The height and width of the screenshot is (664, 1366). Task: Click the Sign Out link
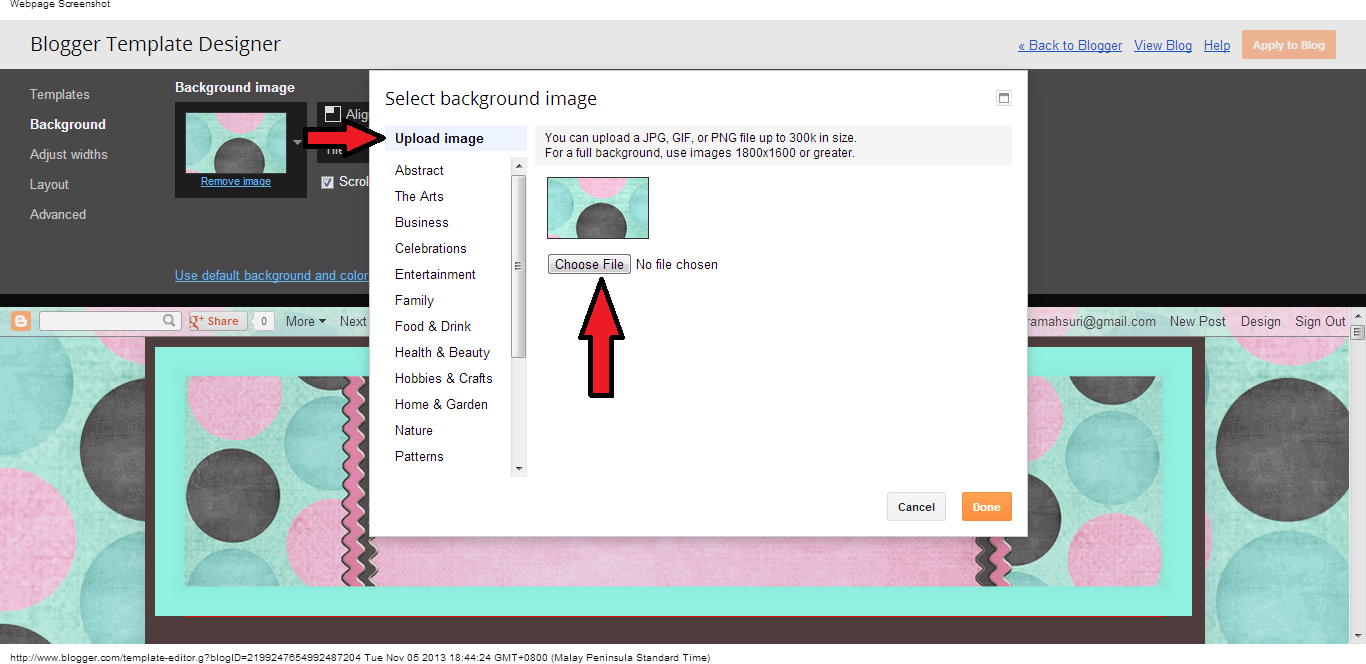click(1320, 321)
